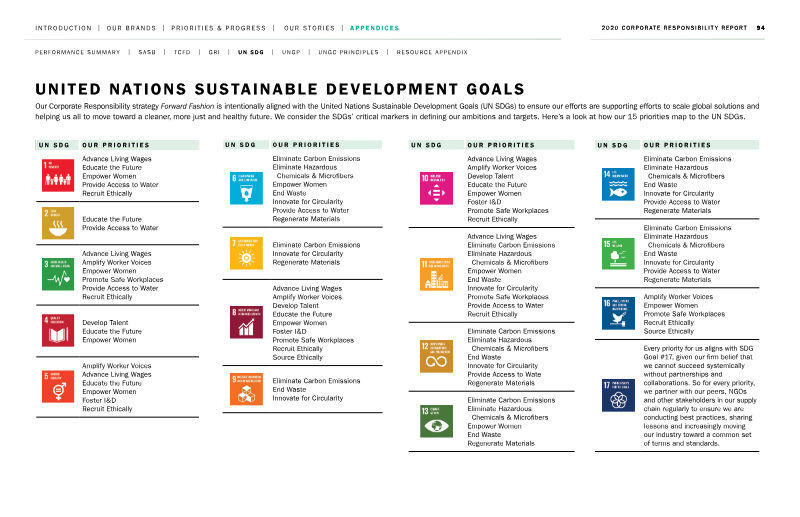This screenshot has width=800, height=517.
Task: Go to the Our Brands section
Action: [131, 28]
